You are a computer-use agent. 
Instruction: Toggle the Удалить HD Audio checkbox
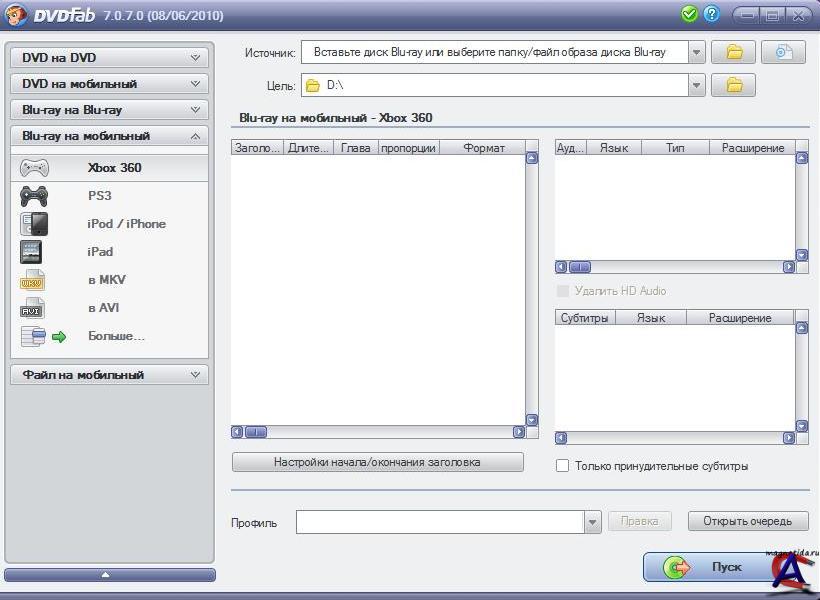click(562, 291)
